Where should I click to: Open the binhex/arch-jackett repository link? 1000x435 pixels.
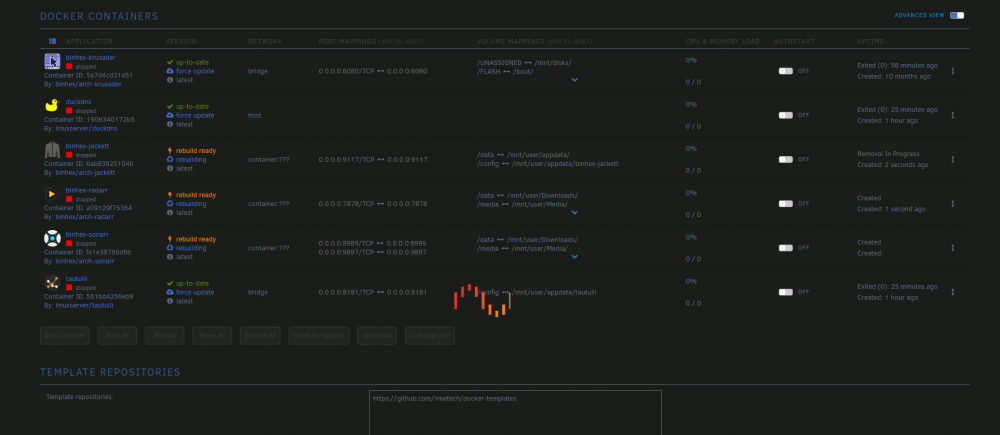(x=85, y=172)
